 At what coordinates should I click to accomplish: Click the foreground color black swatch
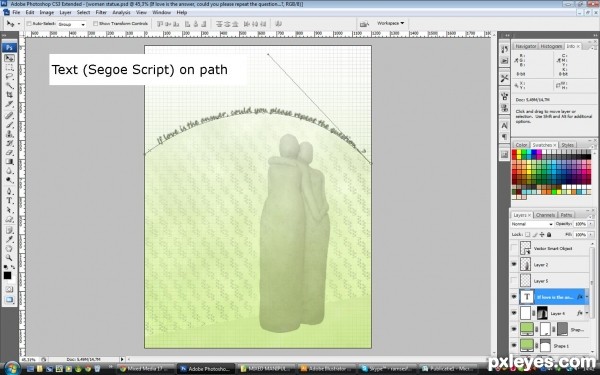click(7, 276)
